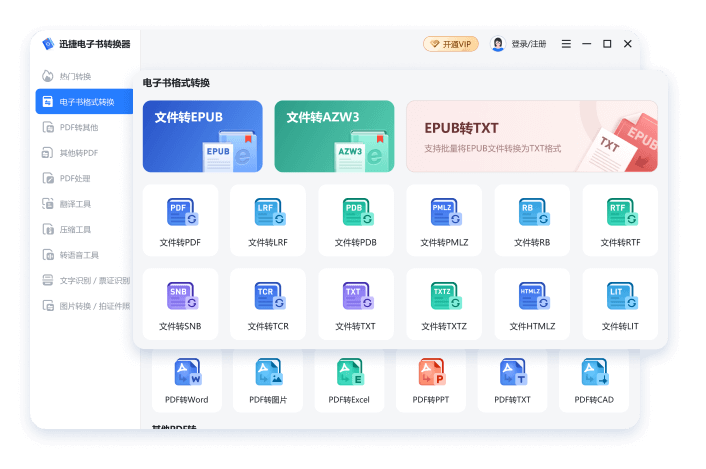Screen dimensions: 706x469
Task: Choose the 文件转TCR conversion
Action: coord(268,304)
